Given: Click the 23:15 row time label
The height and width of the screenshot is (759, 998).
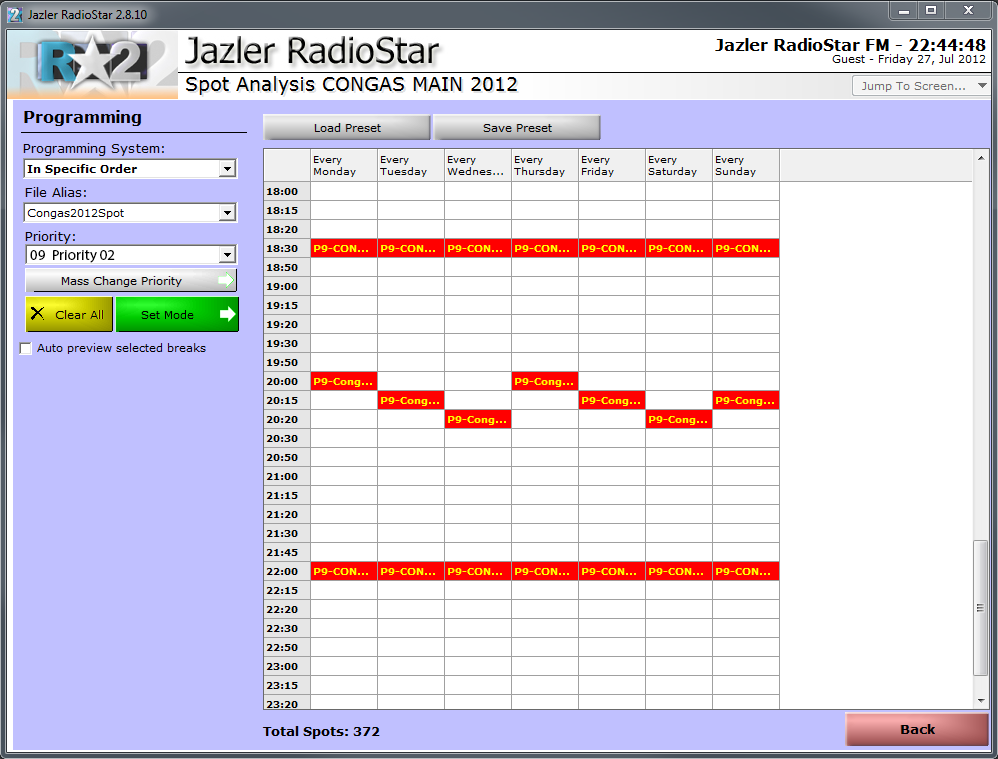Looking at the screenshot, I should click(x=282, y=685).
